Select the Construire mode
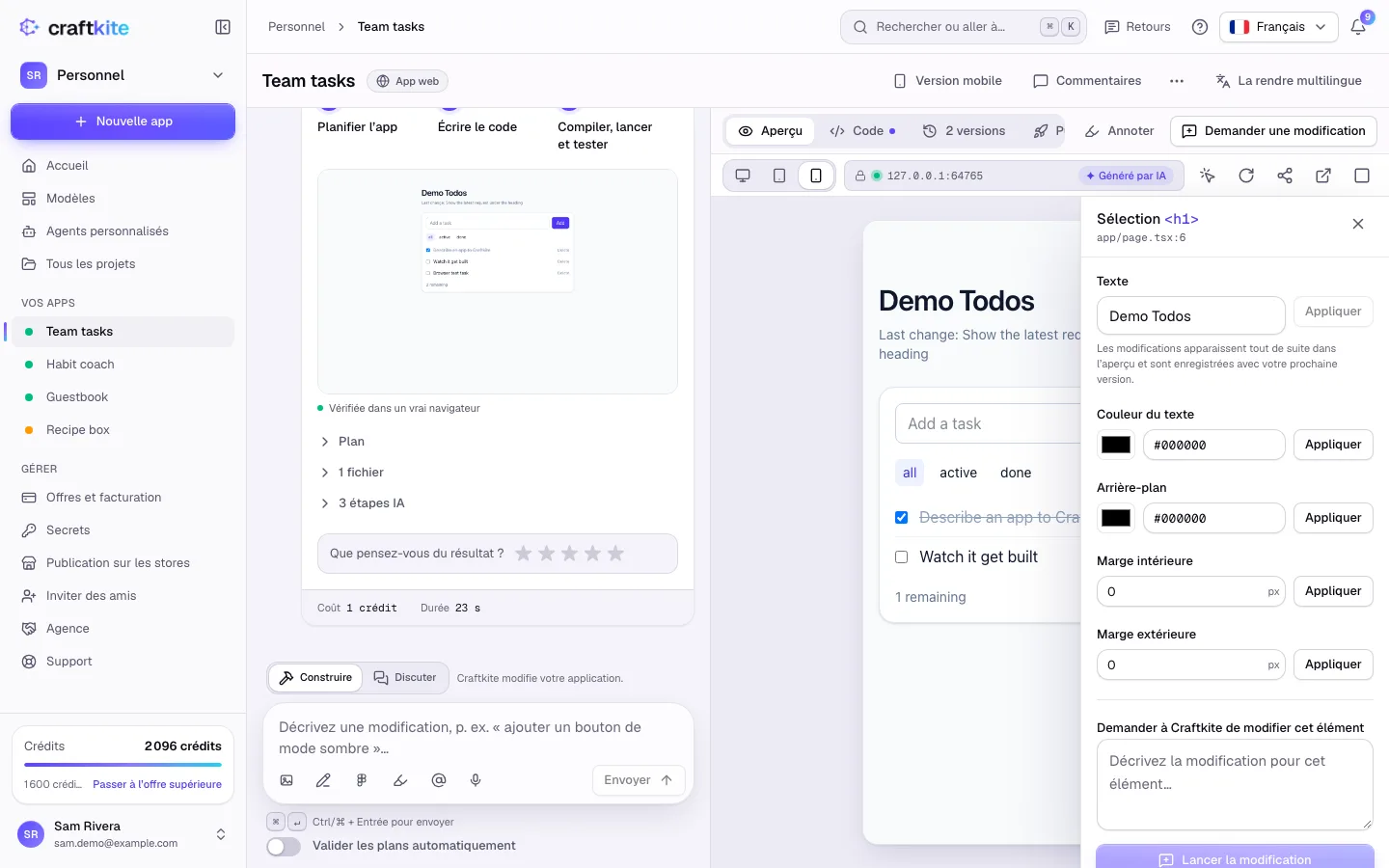 pos(315,678)
